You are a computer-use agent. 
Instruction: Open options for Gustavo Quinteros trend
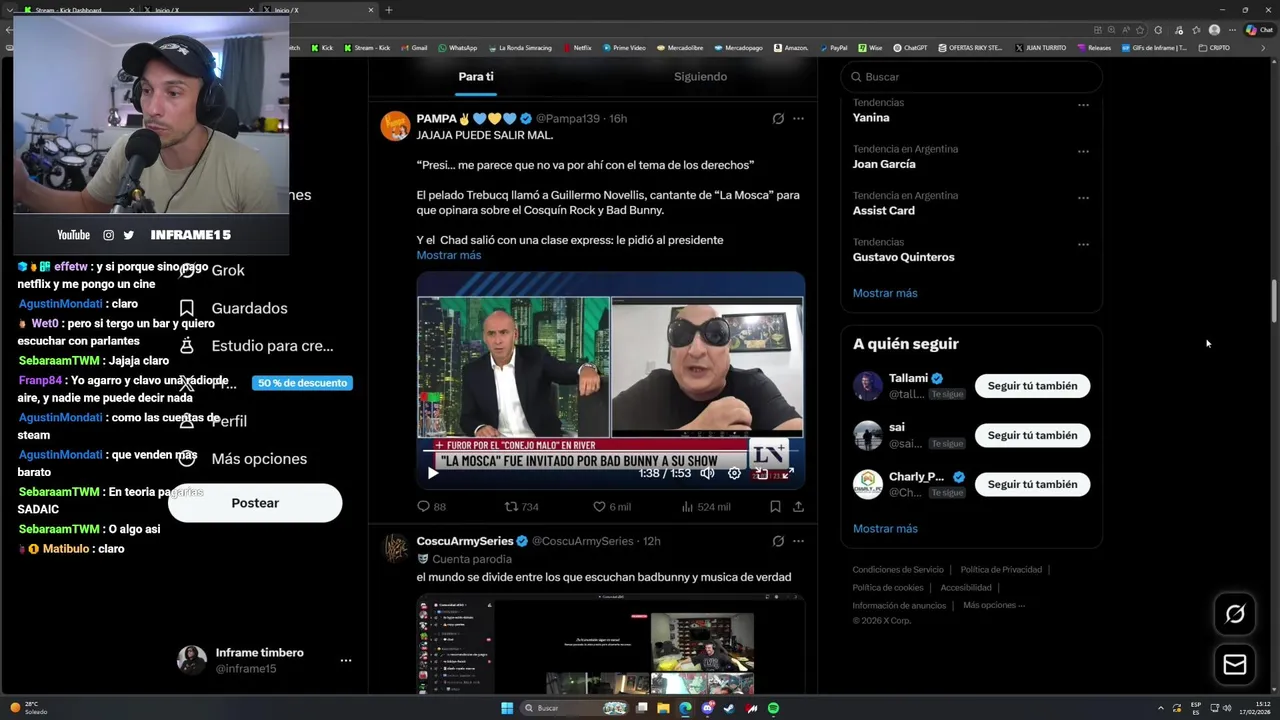pos(1083,245)
